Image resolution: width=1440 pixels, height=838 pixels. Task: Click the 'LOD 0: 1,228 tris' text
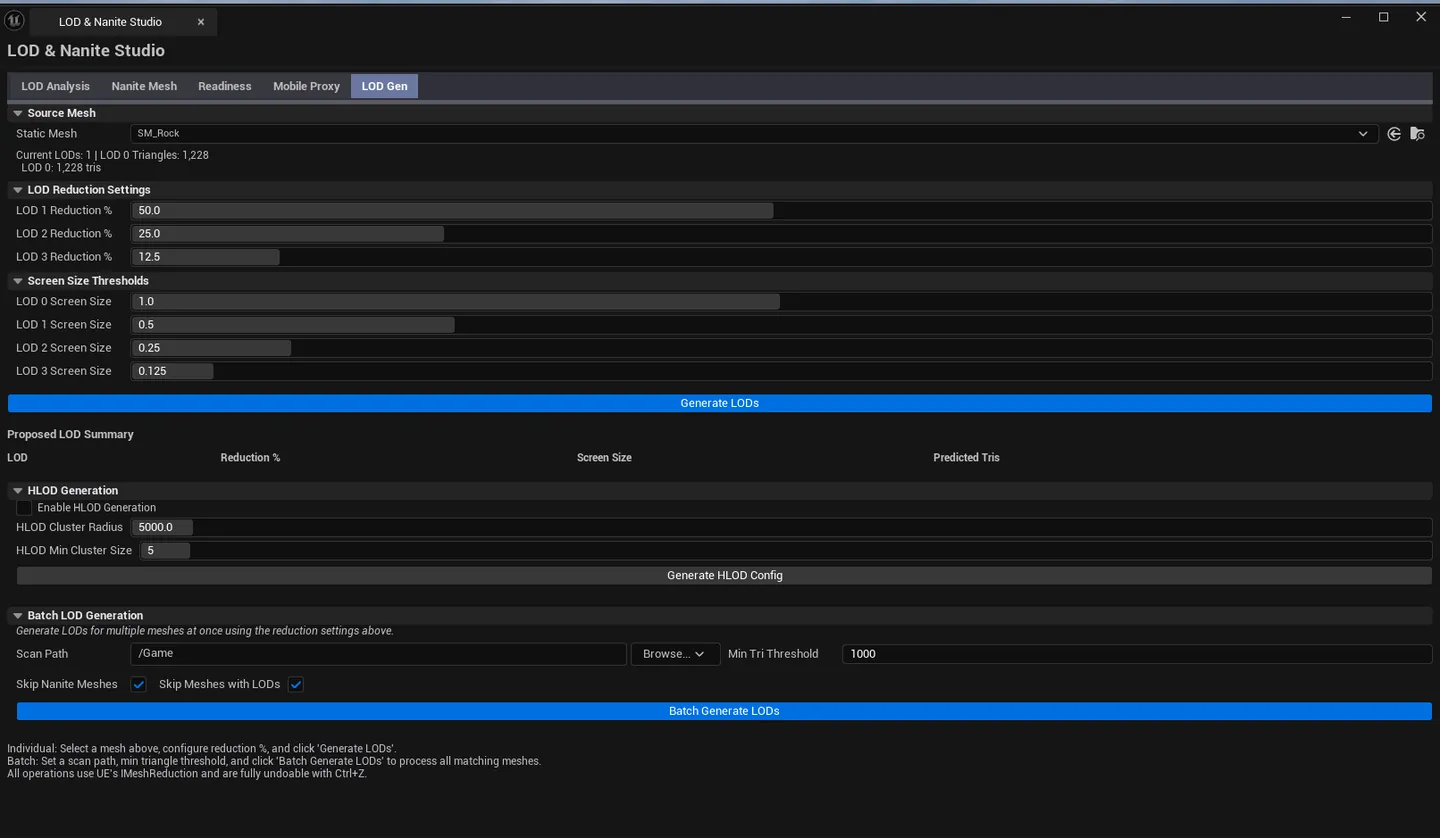[x=61, y=168]
